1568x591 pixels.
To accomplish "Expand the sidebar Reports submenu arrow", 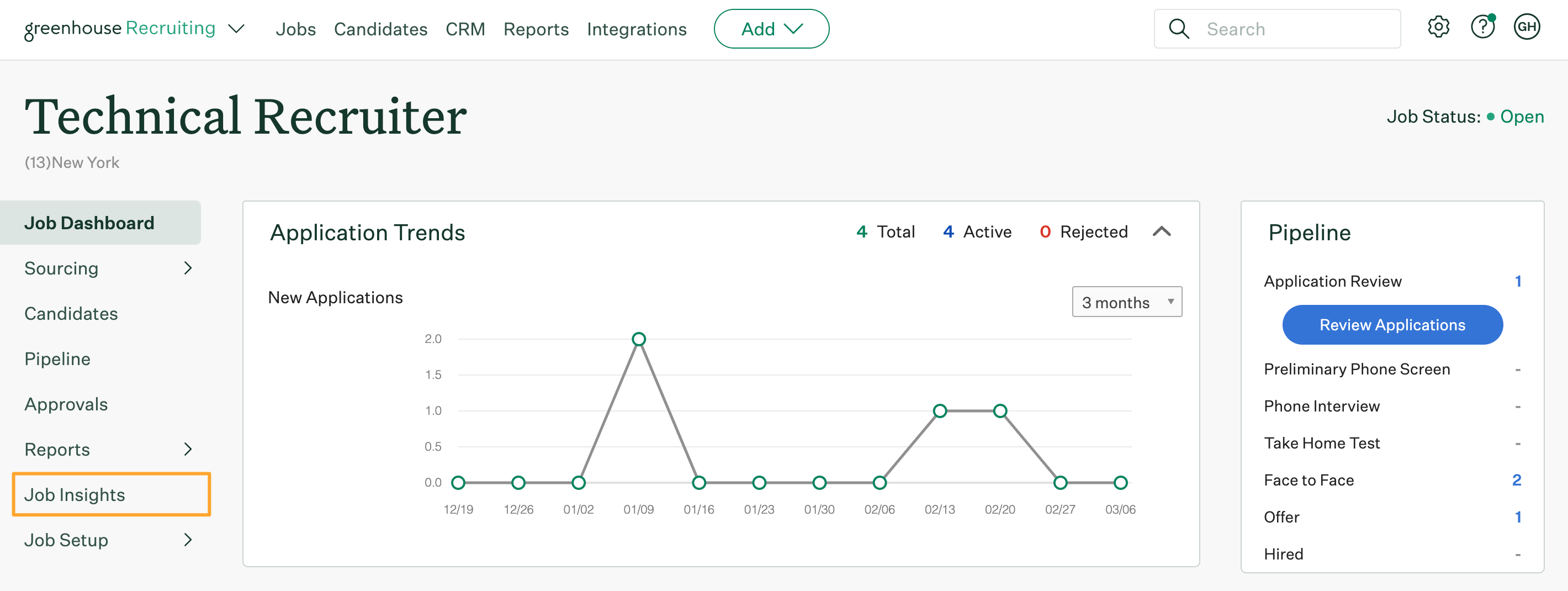I will coord(188,449).
